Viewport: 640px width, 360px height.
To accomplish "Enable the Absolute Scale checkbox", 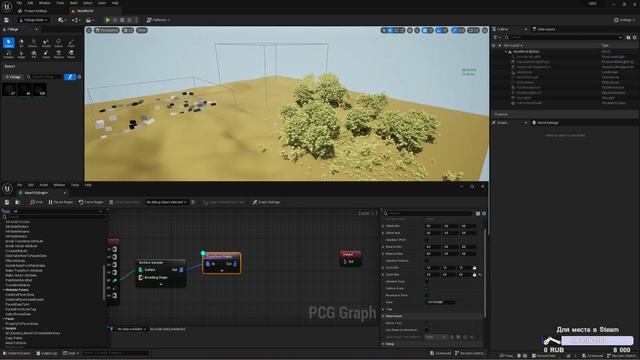I will 427,282.
